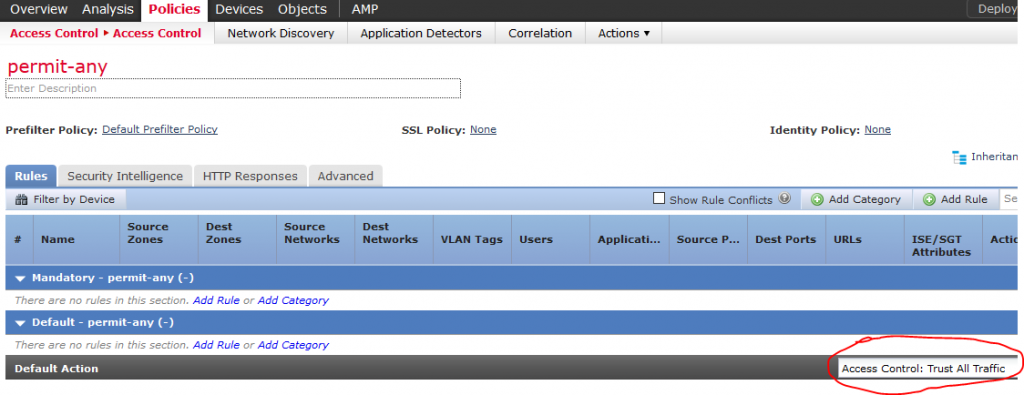1024x395 pixels.
Task: Collapse the Mandatory - permit-any section
Action: (x=20, y=278)
